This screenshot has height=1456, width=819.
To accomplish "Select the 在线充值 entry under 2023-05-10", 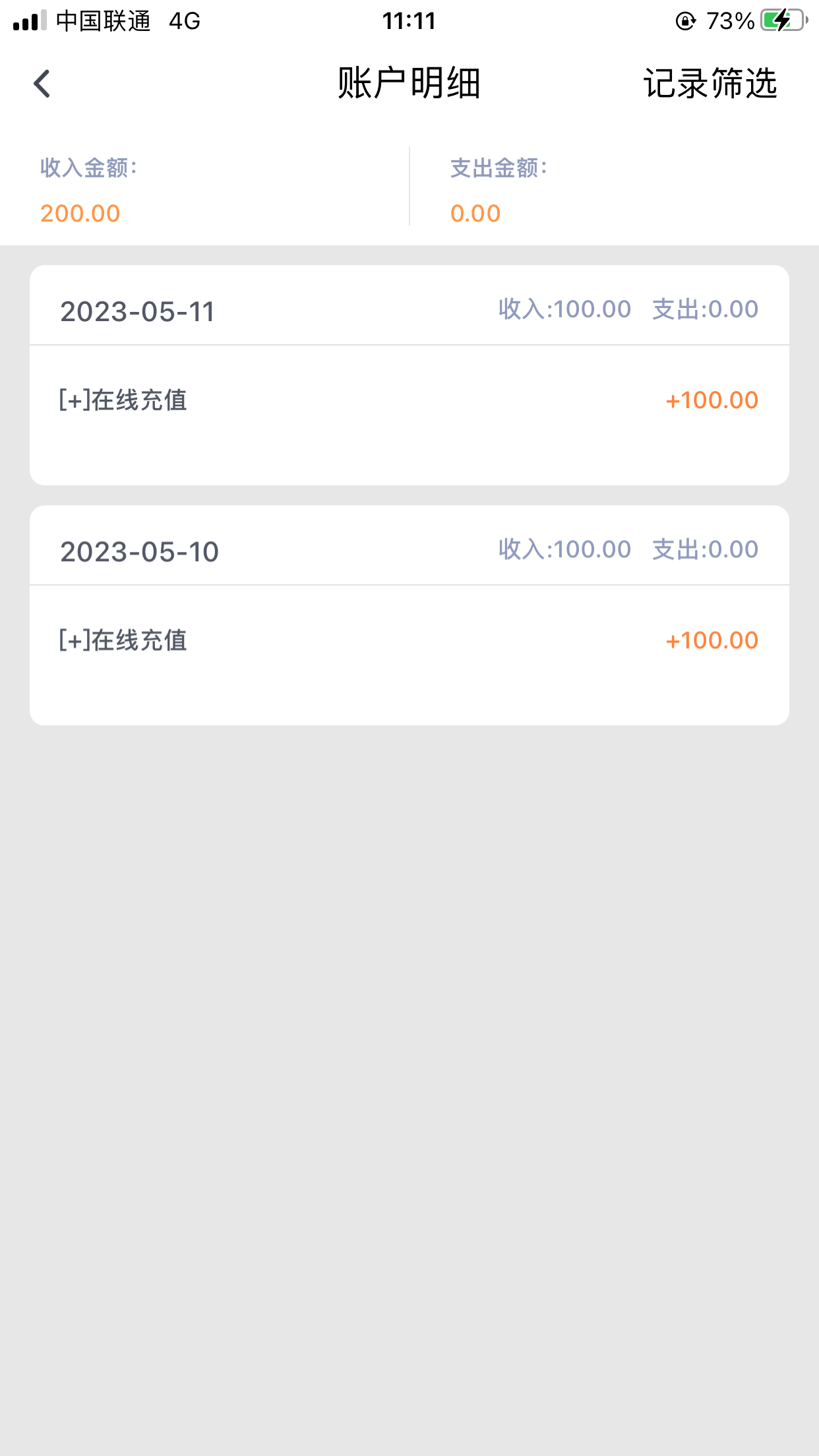I will (x=123, y=640).
